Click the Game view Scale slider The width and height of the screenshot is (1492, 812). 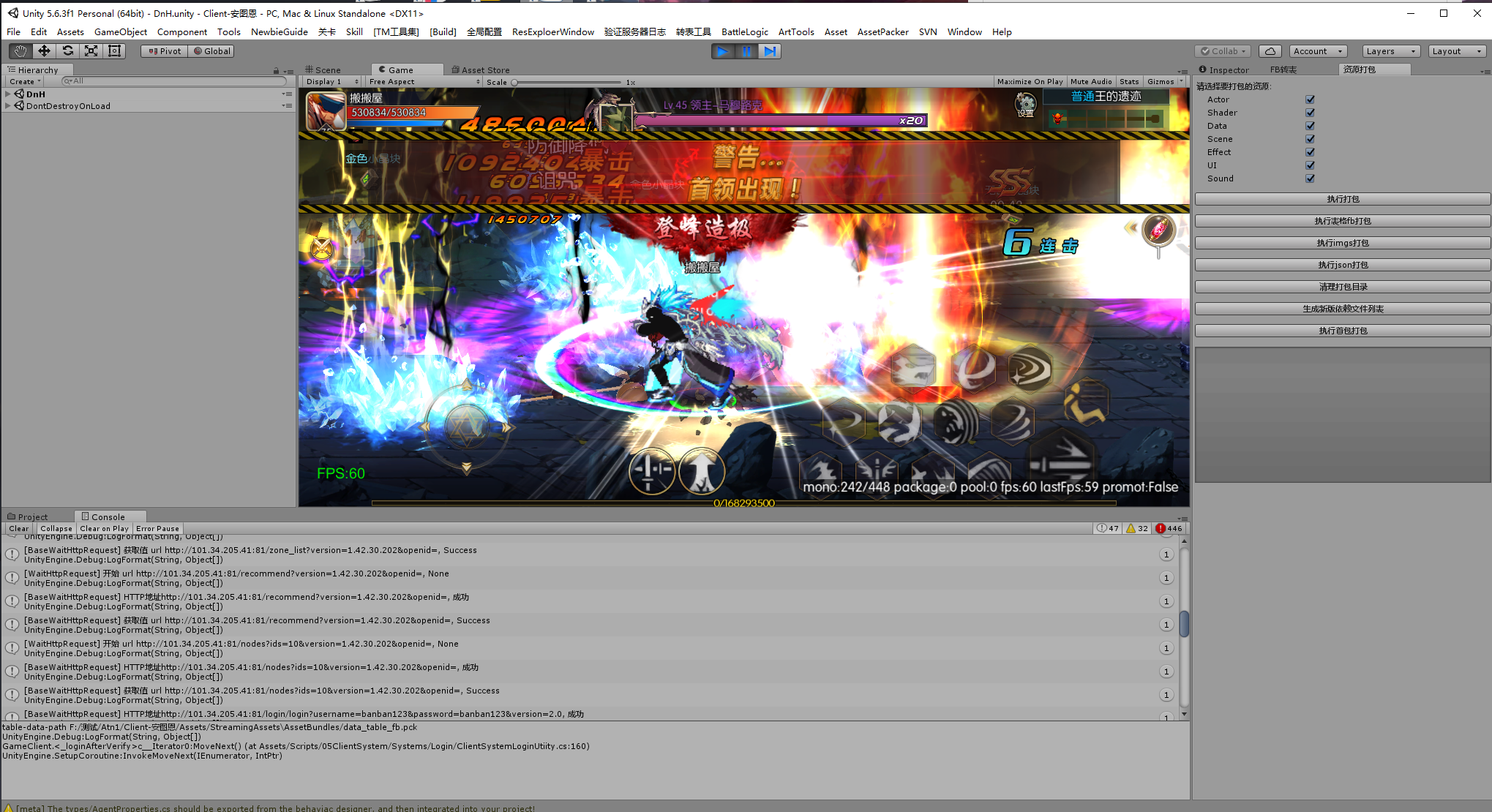pos(567,82)
